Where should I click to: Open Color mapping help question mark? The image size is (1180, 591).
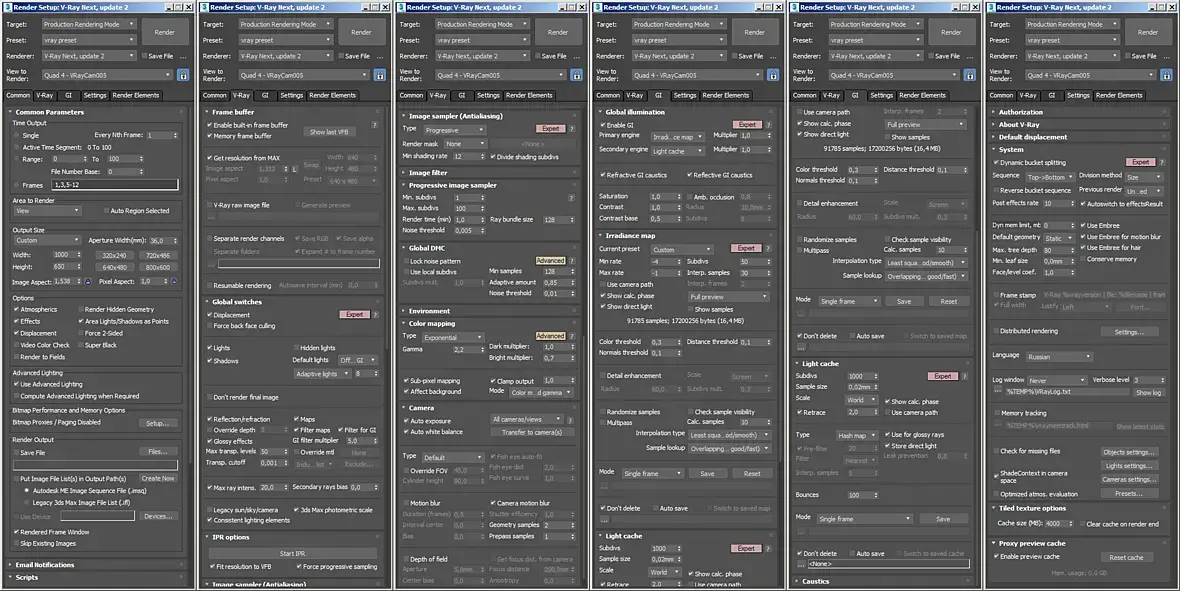pyautogui.click(x=572, y=336)
